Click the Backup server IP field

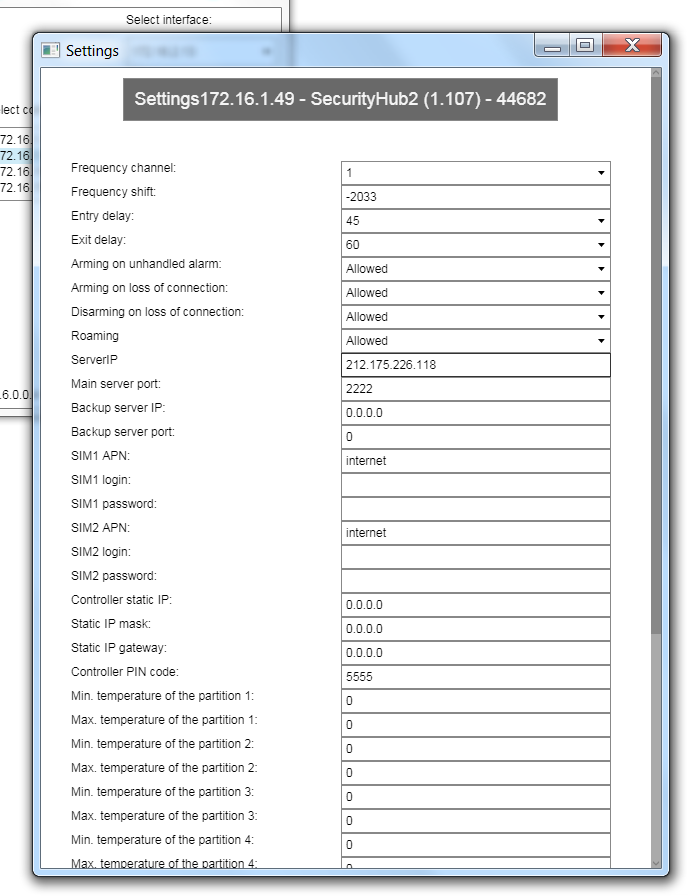click(475, 413)
